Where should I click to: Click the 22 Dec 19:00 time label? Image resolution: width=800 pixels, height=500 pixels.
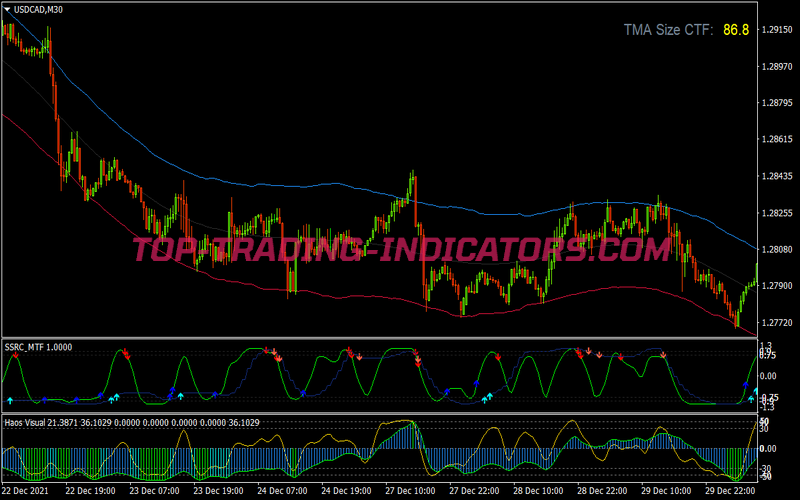pyautogui.click(x=90, y=490)
